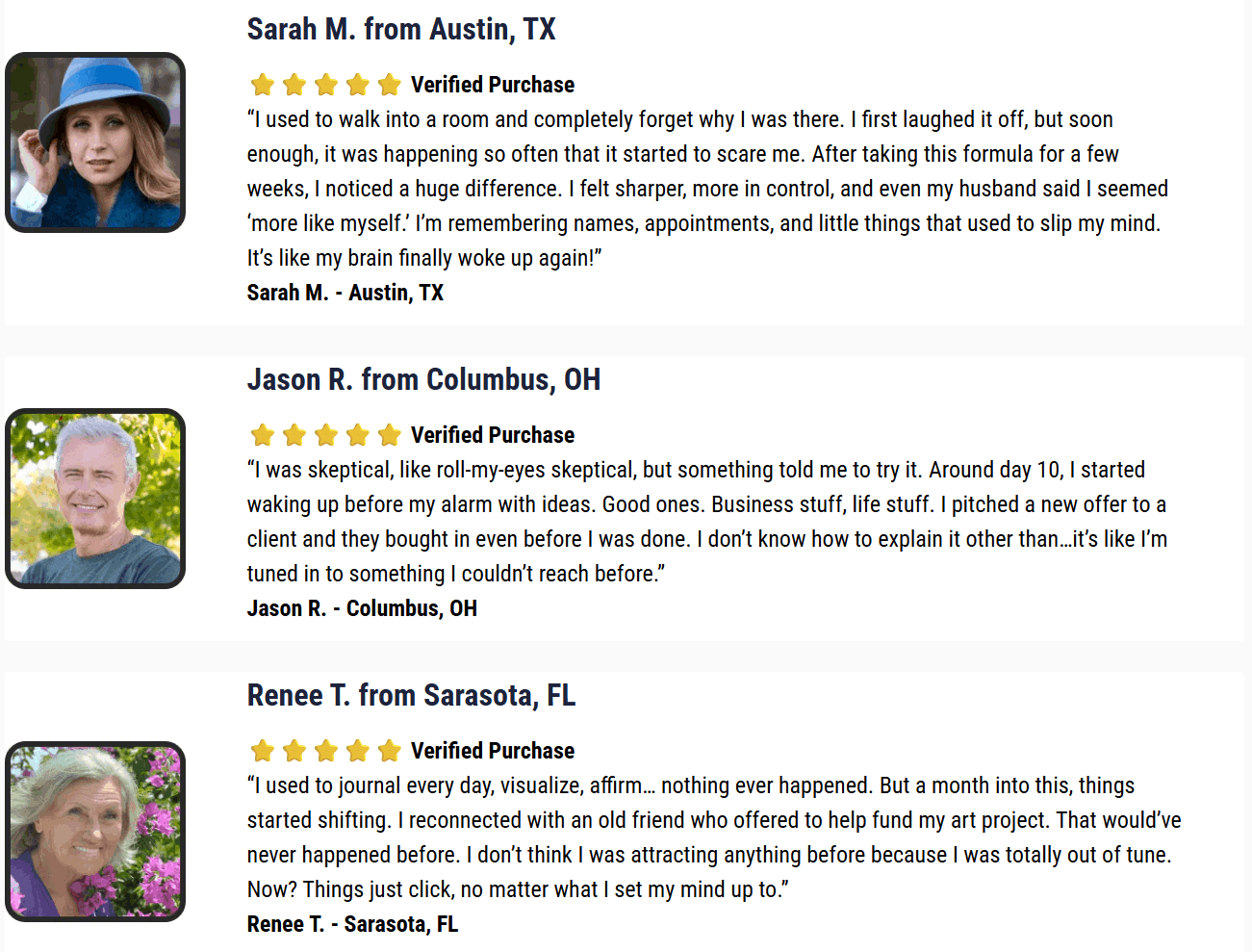Screen dimensions: 1252x952
Task: Click the third star in Sarah's rating
Action: pyautogui.click(x=326, y=85)
